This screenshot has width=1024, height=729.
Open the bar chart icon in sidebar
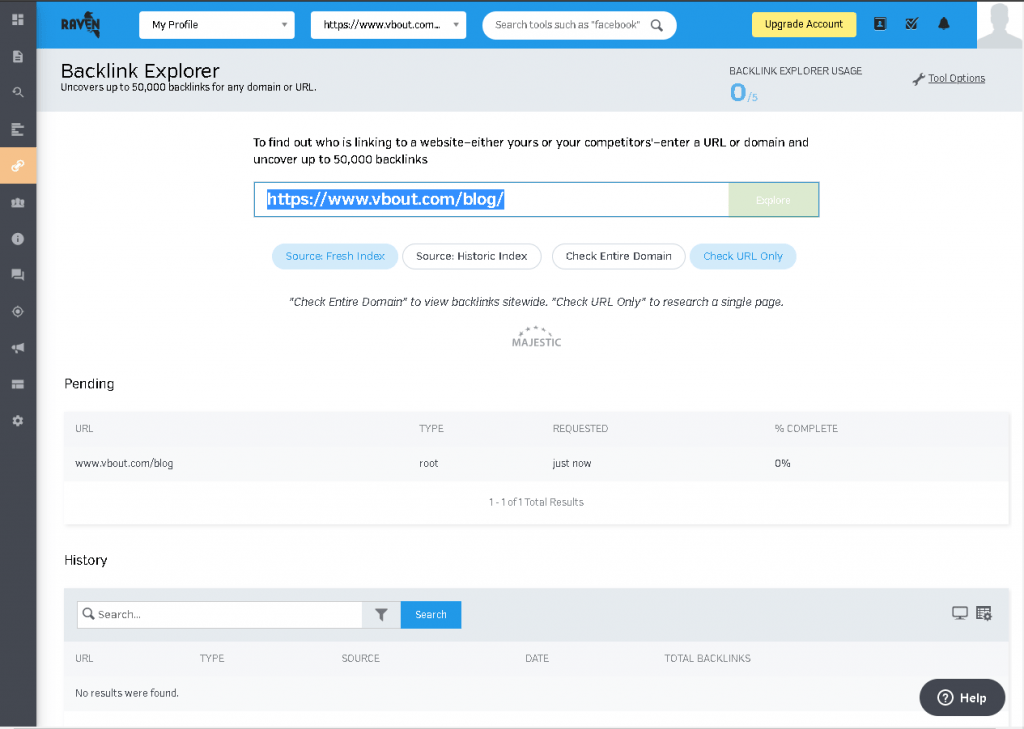[18, 129]
